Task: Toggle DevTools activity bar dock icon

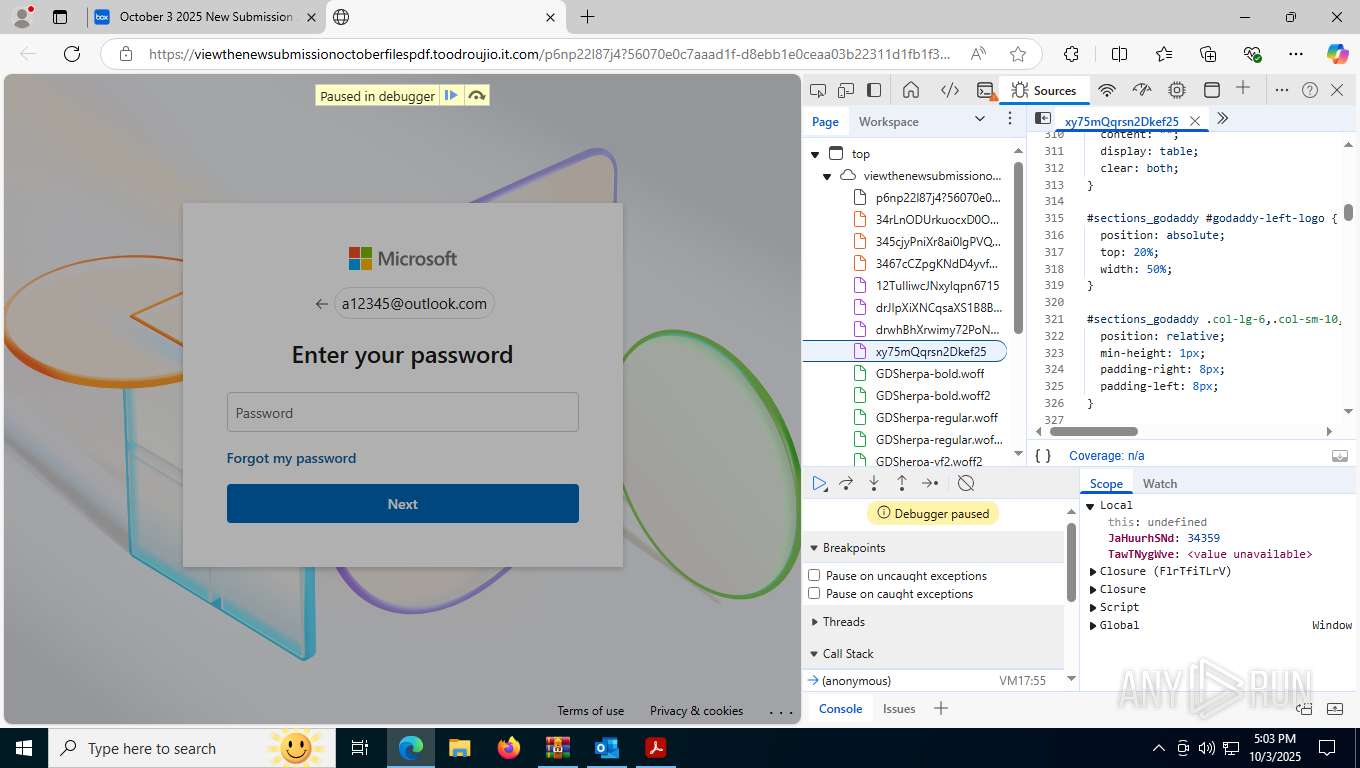Action: point(874,90)
